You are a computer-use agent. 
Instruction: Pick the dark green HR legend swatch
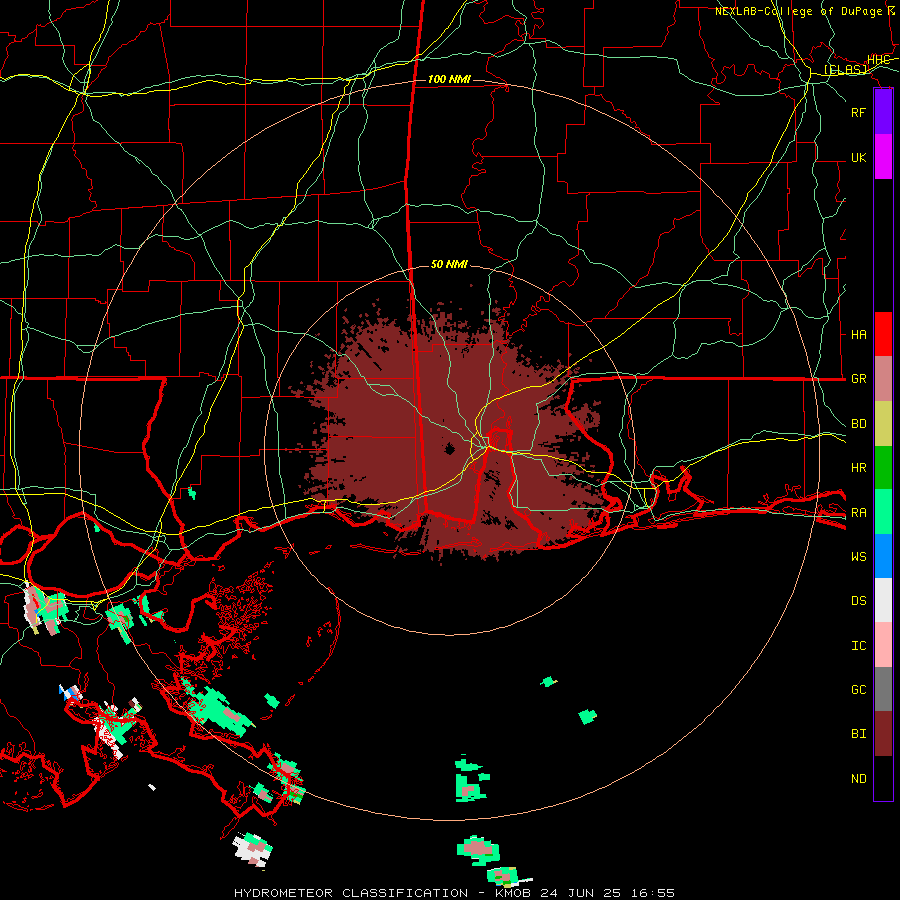point(883,468)
